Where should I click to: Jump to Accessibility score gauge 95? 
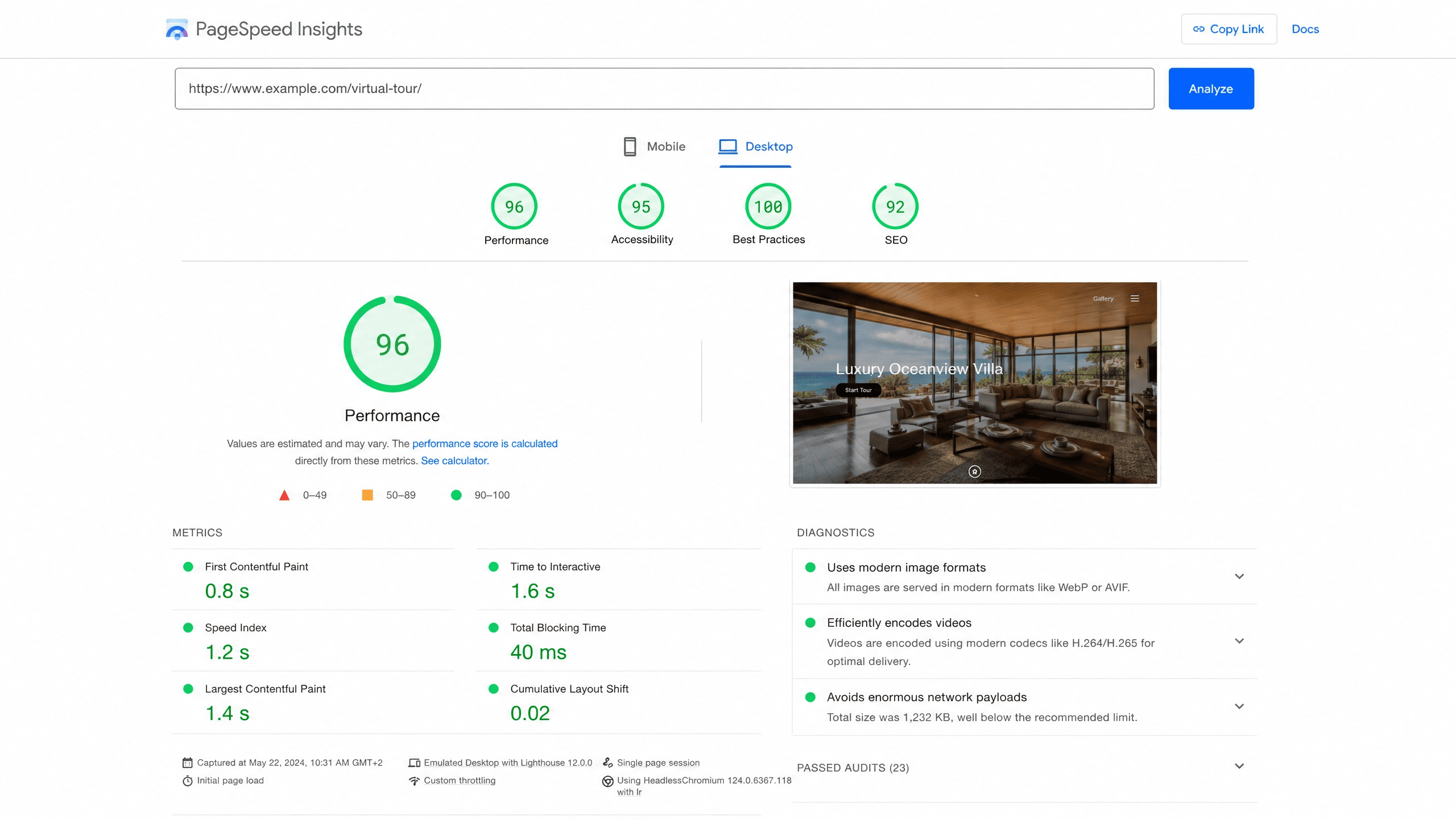[641, 206]
